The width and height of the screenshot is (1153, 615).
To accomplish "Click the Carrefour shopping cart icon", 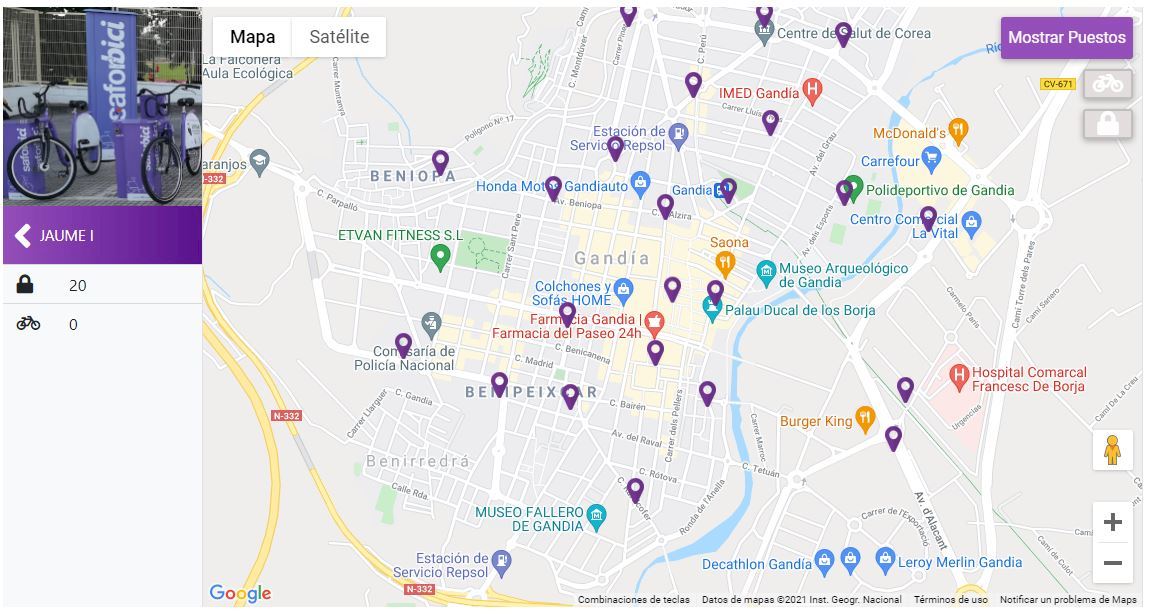I will pyautogui.click(x=931, y=158).
